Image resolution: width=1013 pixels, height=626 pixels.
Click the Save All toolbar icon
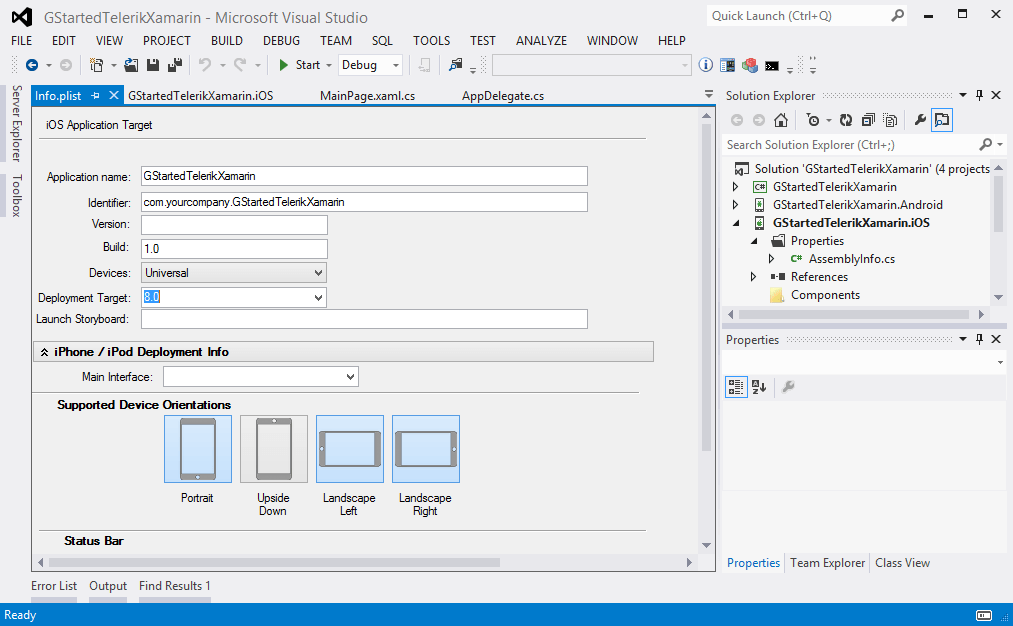(x=175, y=65)
